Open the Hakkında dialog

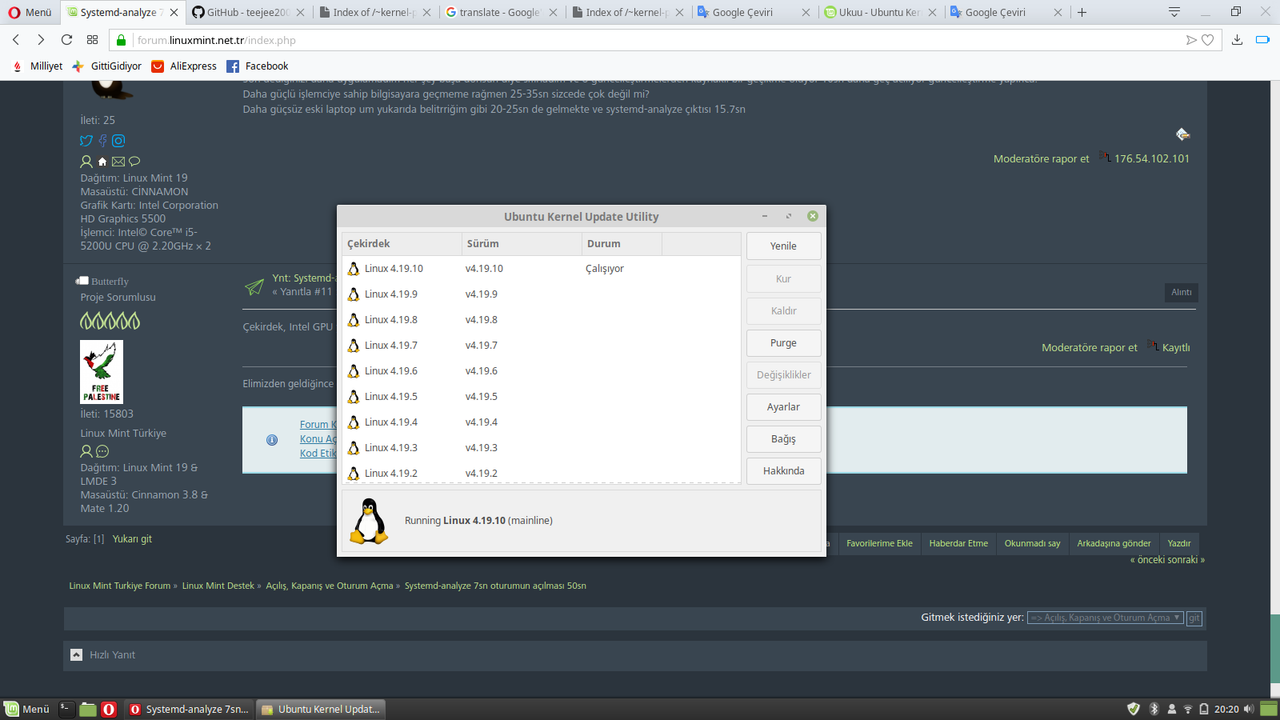pos(783,470)
